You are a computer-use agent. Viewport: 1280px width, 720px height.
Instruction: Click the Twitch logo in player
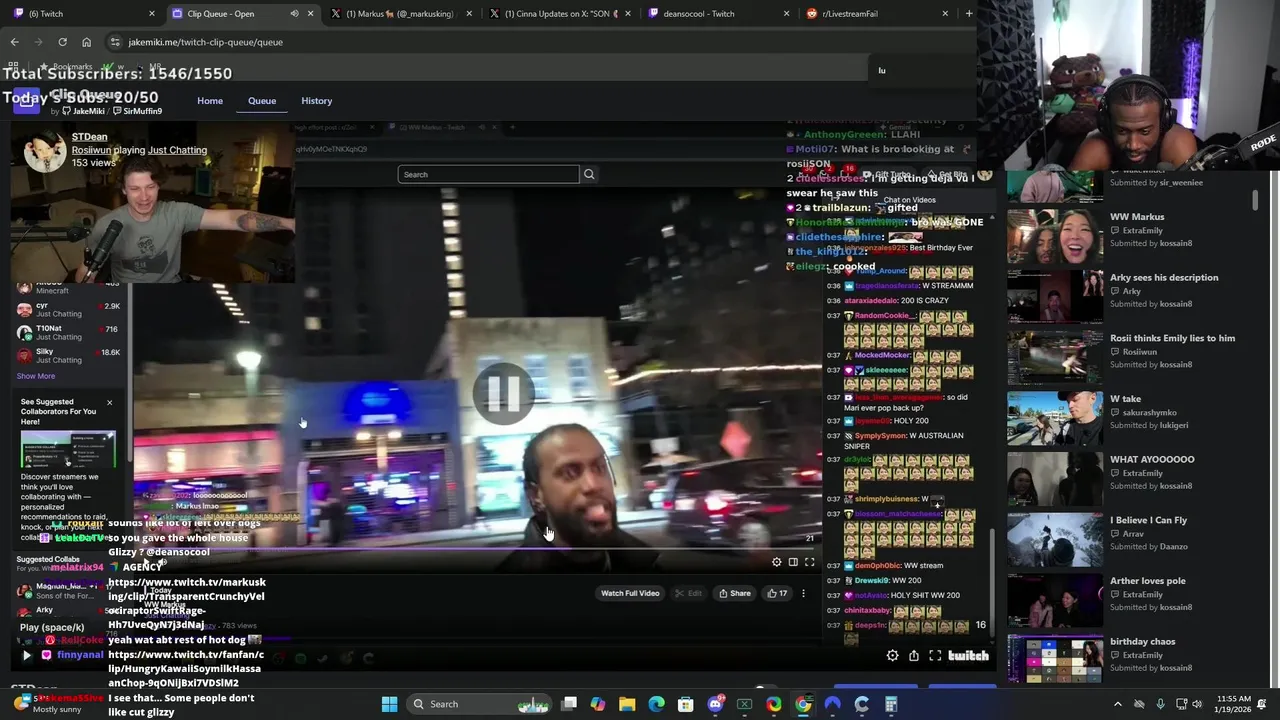pyautogui.click(x=968, y=656)
